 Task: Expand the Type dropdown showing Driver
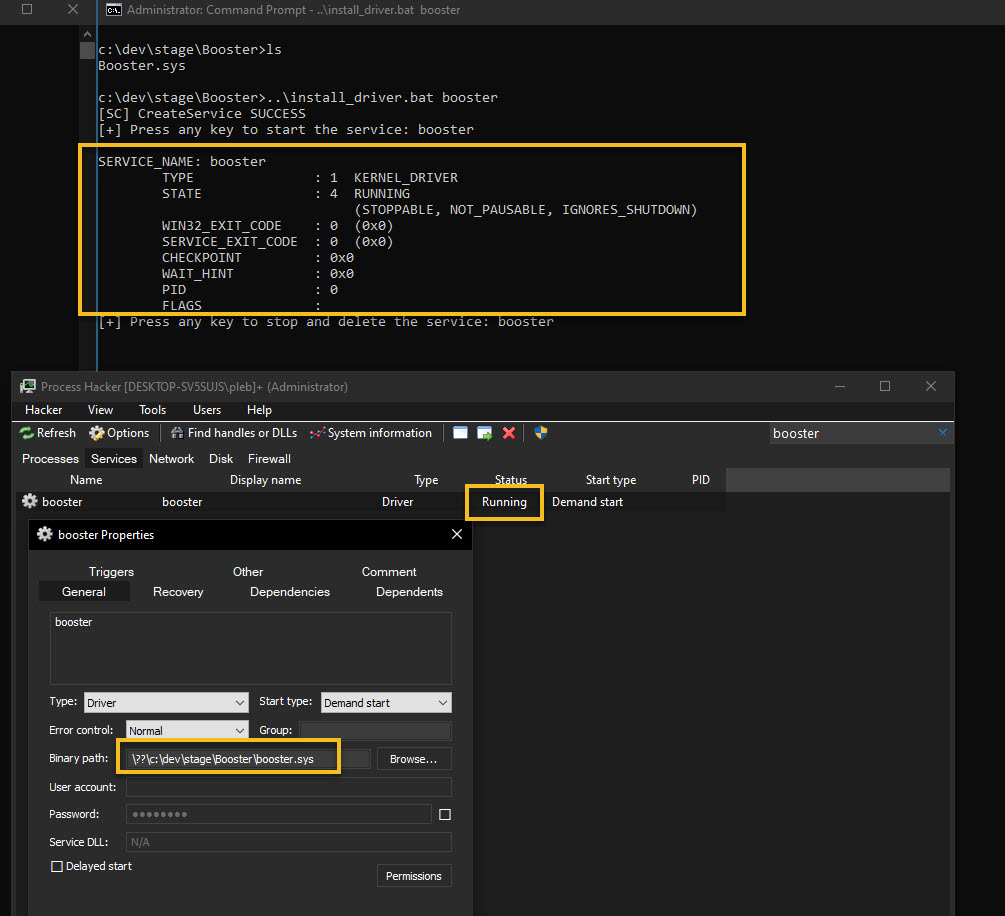pos(166,703)
